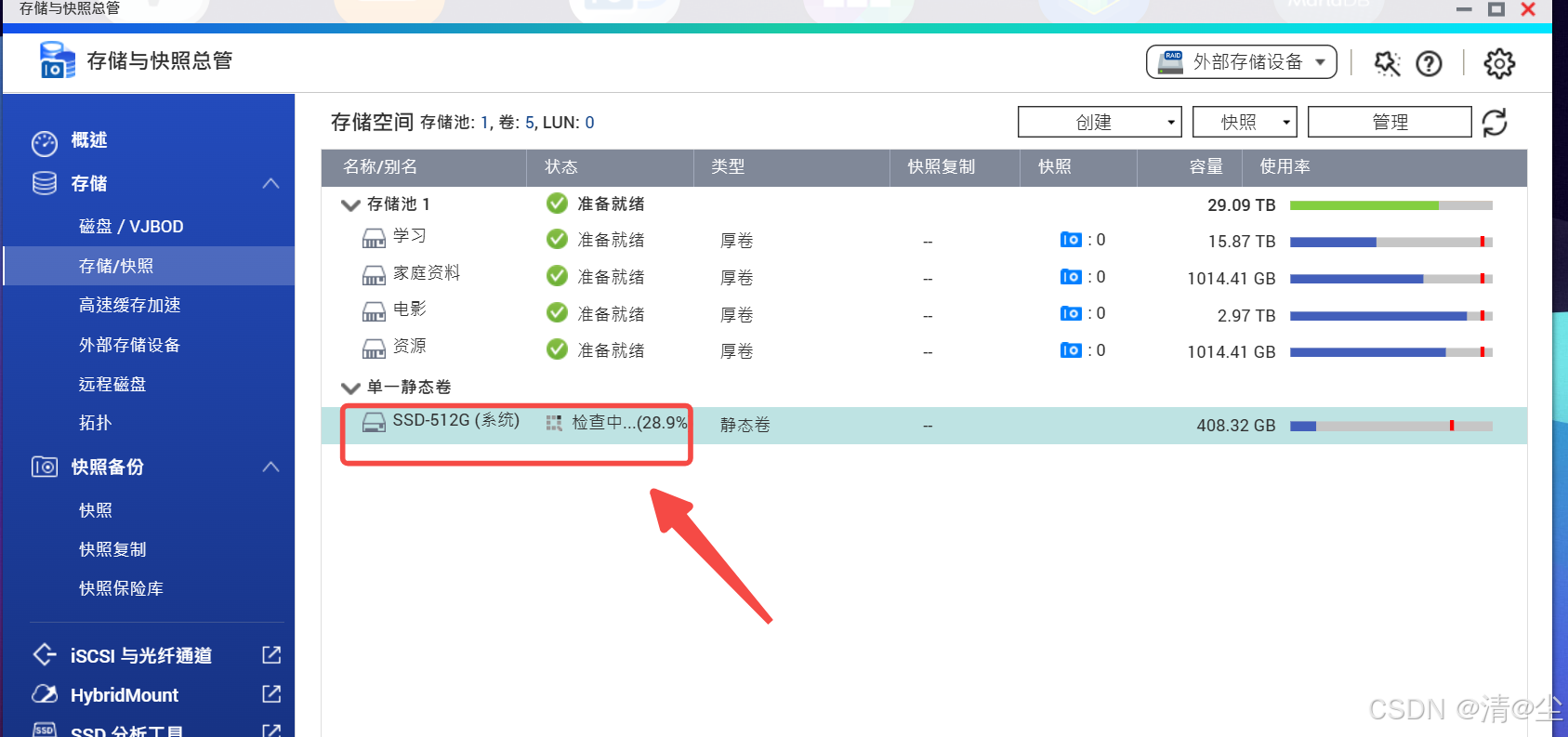Screen dimensions: 1568x737
Task: Click the tools wrench icon in header
Action: pyautogui.click(x=1387, y=63)
